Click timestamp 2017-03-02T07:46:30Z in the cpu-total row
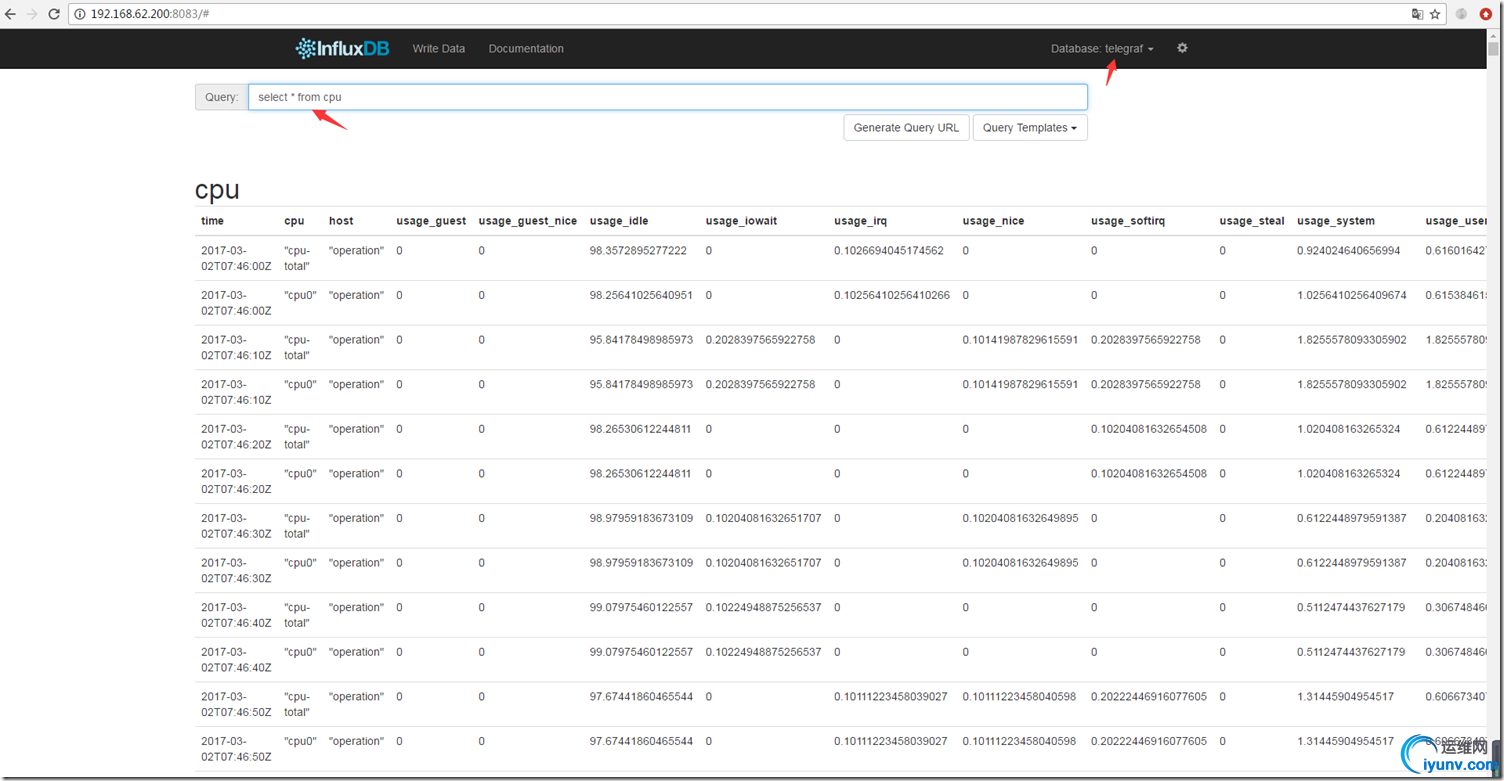 pyautogui.click(x=236, y=526)
